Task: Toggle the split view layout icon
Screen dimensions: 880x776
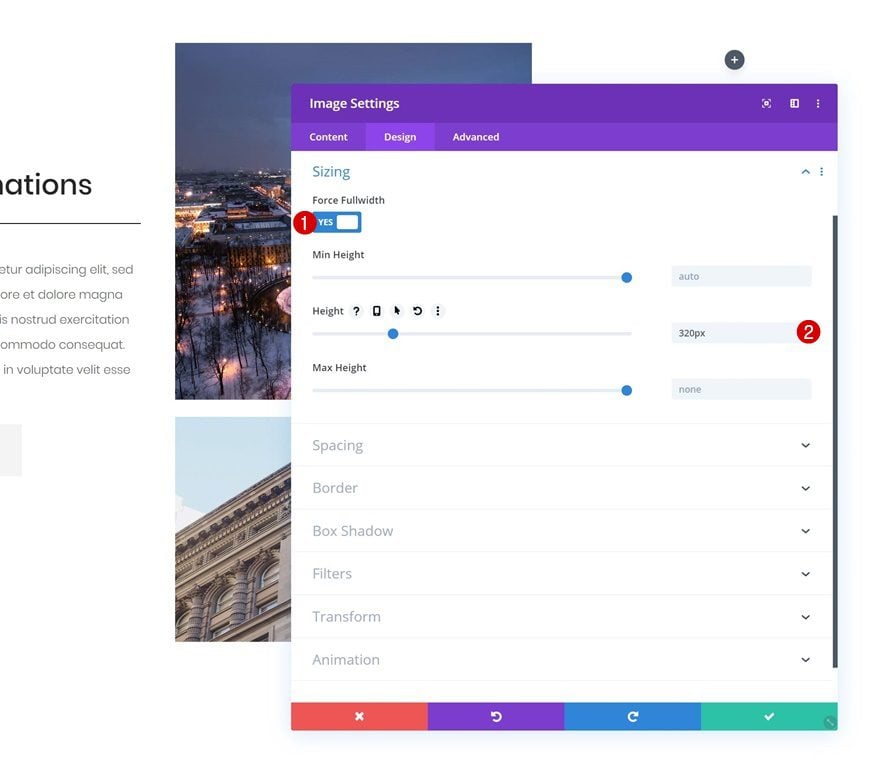Action: [x=794, y=103]
